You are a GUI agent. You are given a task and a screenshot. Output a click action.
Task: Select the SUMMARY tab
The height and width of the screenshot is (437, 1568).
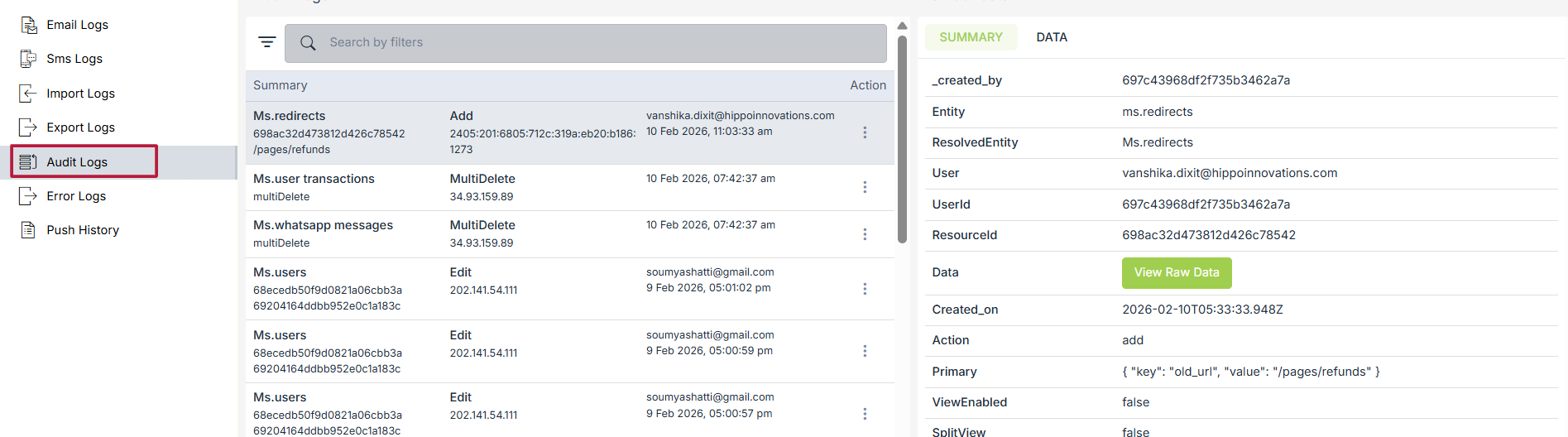pyautogui.click(x=971, y=37)
